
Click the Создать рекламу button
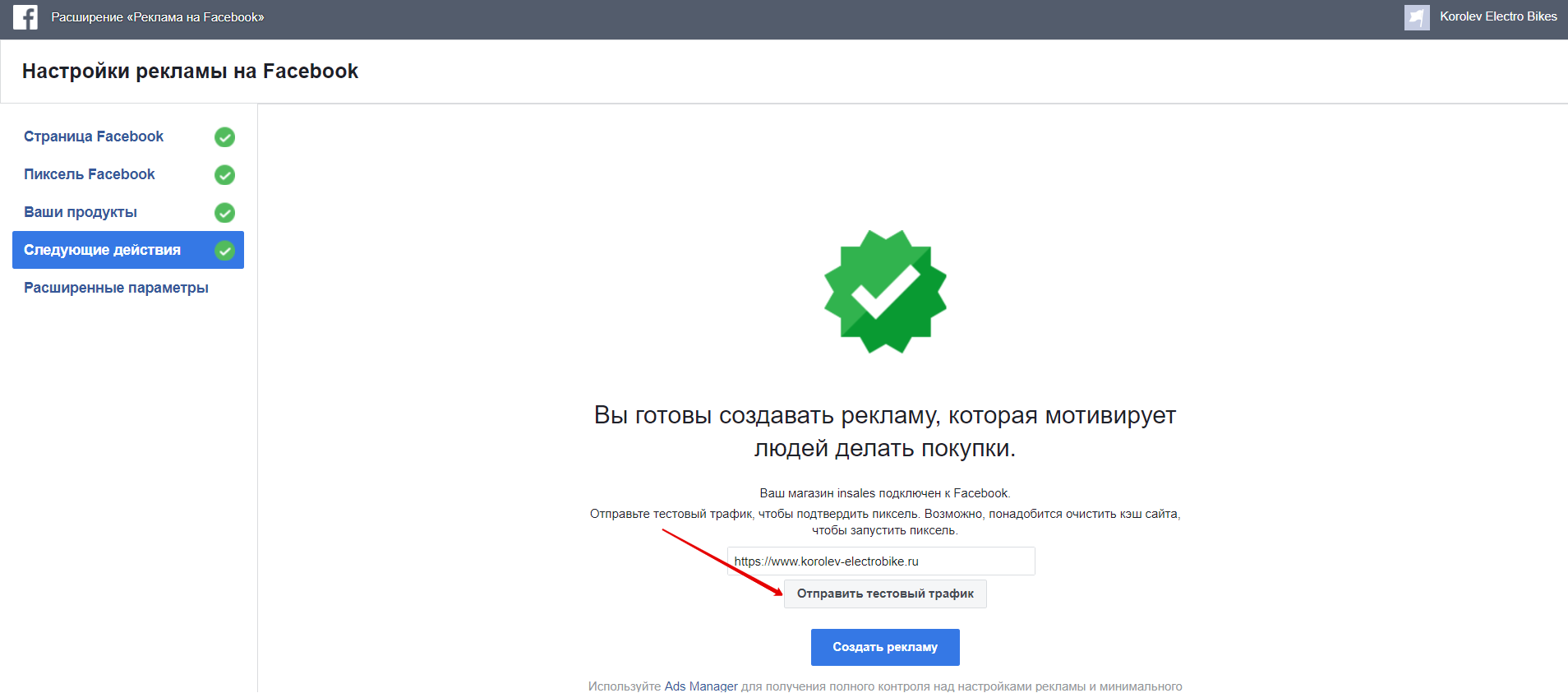click(x=885, y=647)
